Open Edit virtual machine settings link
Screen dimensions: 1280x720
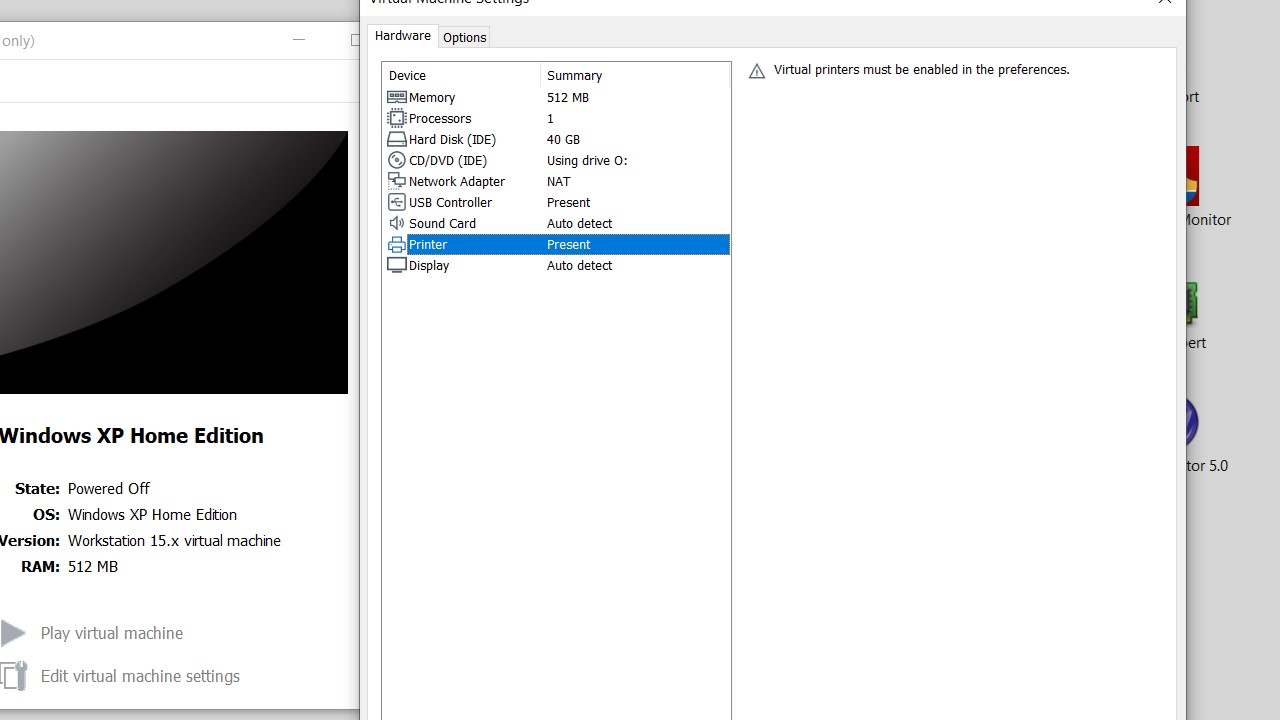(x=140, y=676)
